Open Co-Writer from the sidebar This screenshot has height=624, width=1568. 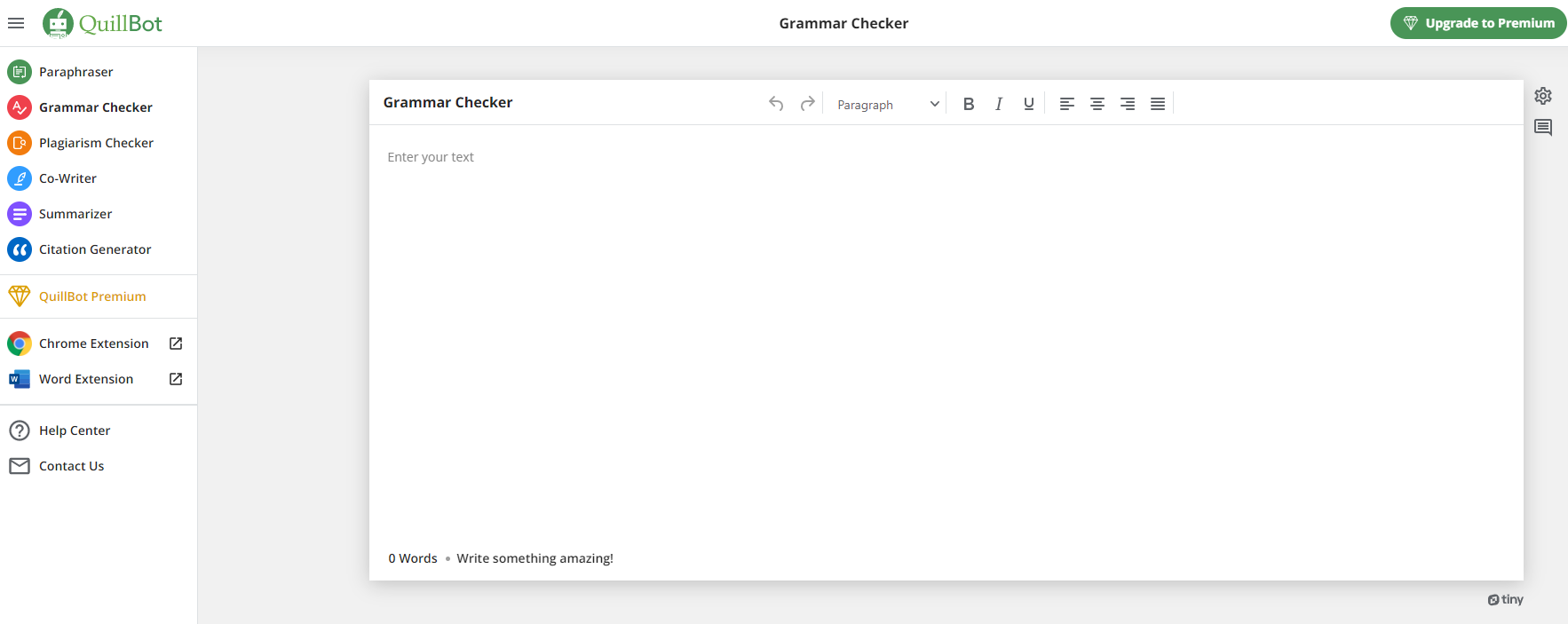[x=67, y=178]
